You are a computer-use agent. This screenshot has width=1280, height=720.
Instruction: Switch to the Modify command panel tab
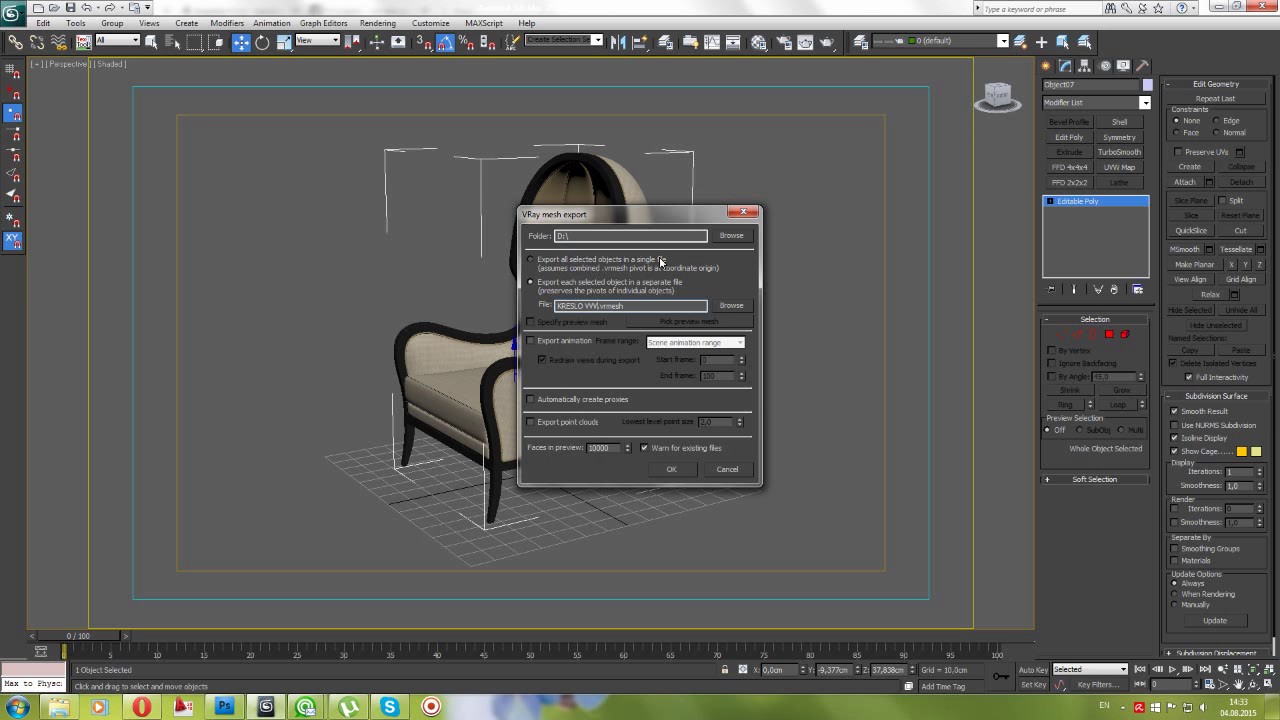click(x=1066, y=65)
